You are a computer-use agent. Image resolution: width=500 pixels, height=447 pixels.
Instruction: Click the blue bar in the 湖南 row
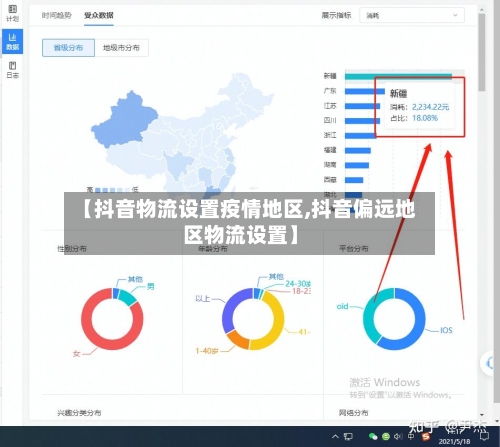(357, 165)
